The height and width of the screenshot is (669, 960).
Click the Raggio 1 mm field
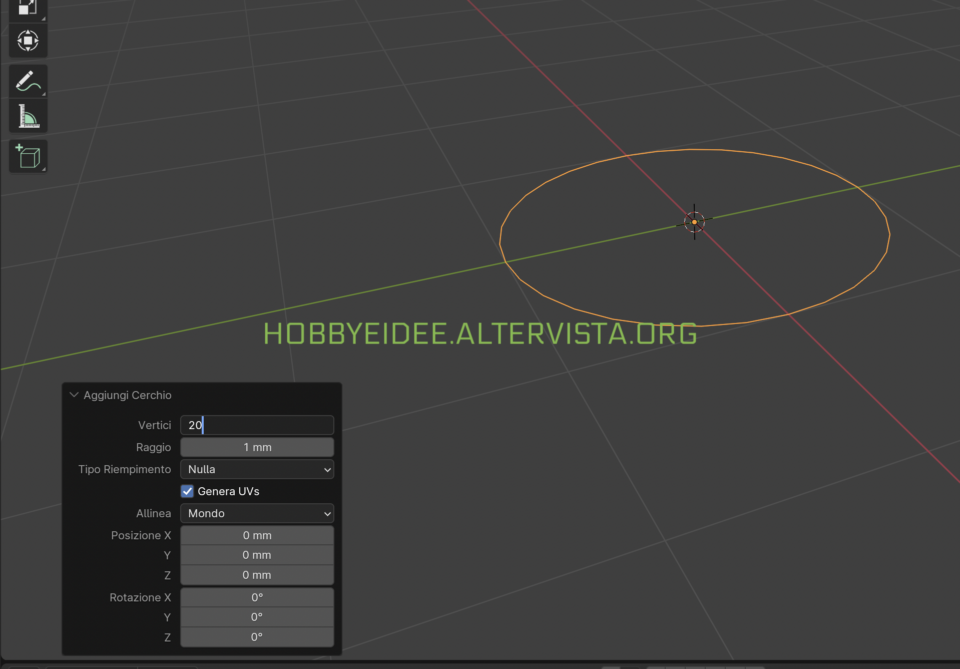[x=257, y=447]
